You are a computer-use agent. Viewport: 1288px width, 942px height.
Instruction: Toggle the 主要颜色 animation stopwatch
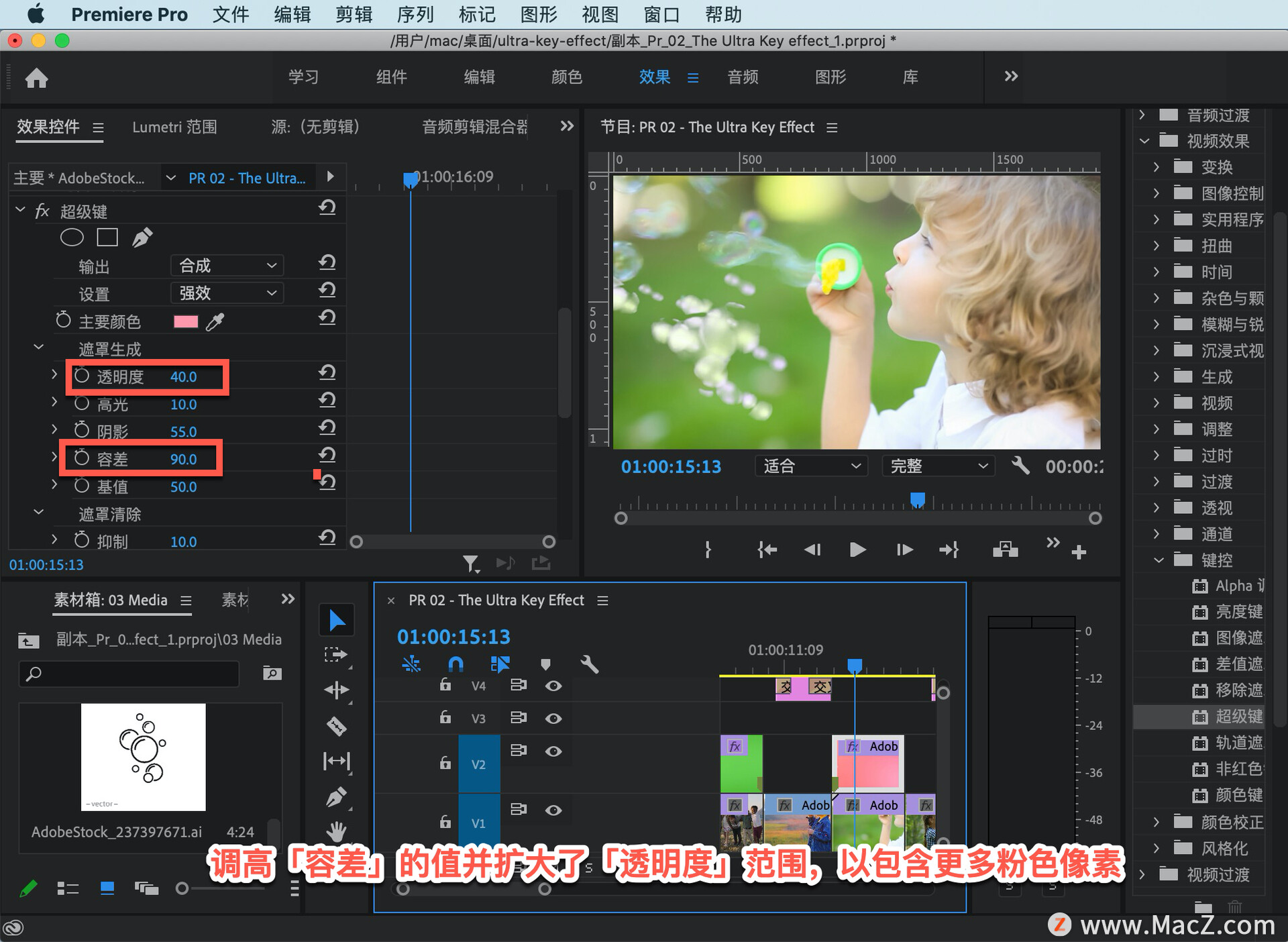(x=63, y=320)
